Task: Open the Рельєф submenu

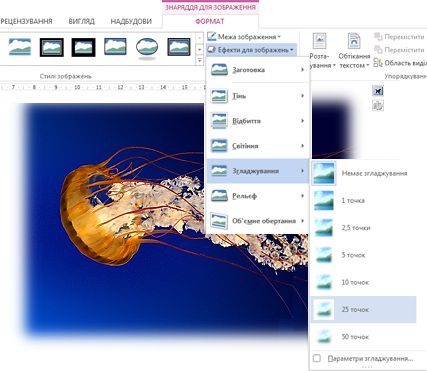Action: click(257, 196)
